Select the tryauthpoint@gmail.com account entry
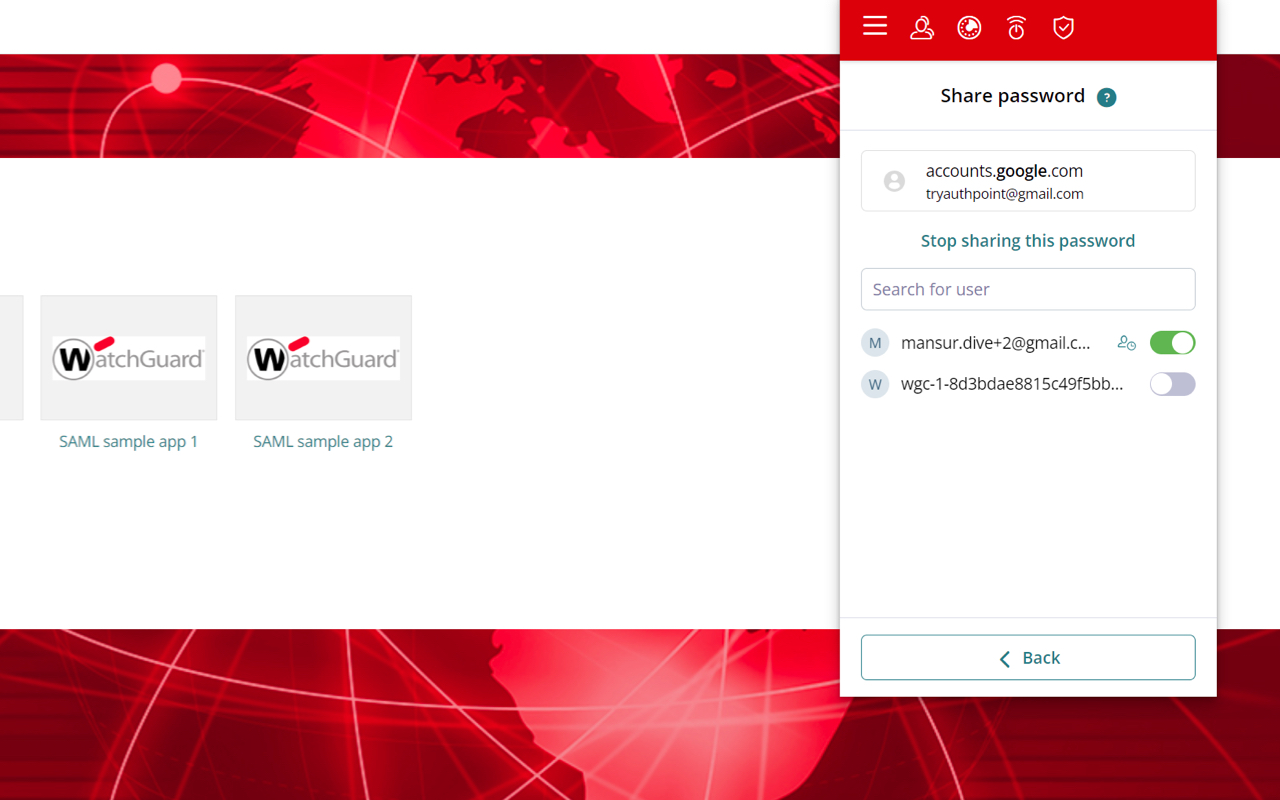The image size is (1280, 800). [1004, 193]
